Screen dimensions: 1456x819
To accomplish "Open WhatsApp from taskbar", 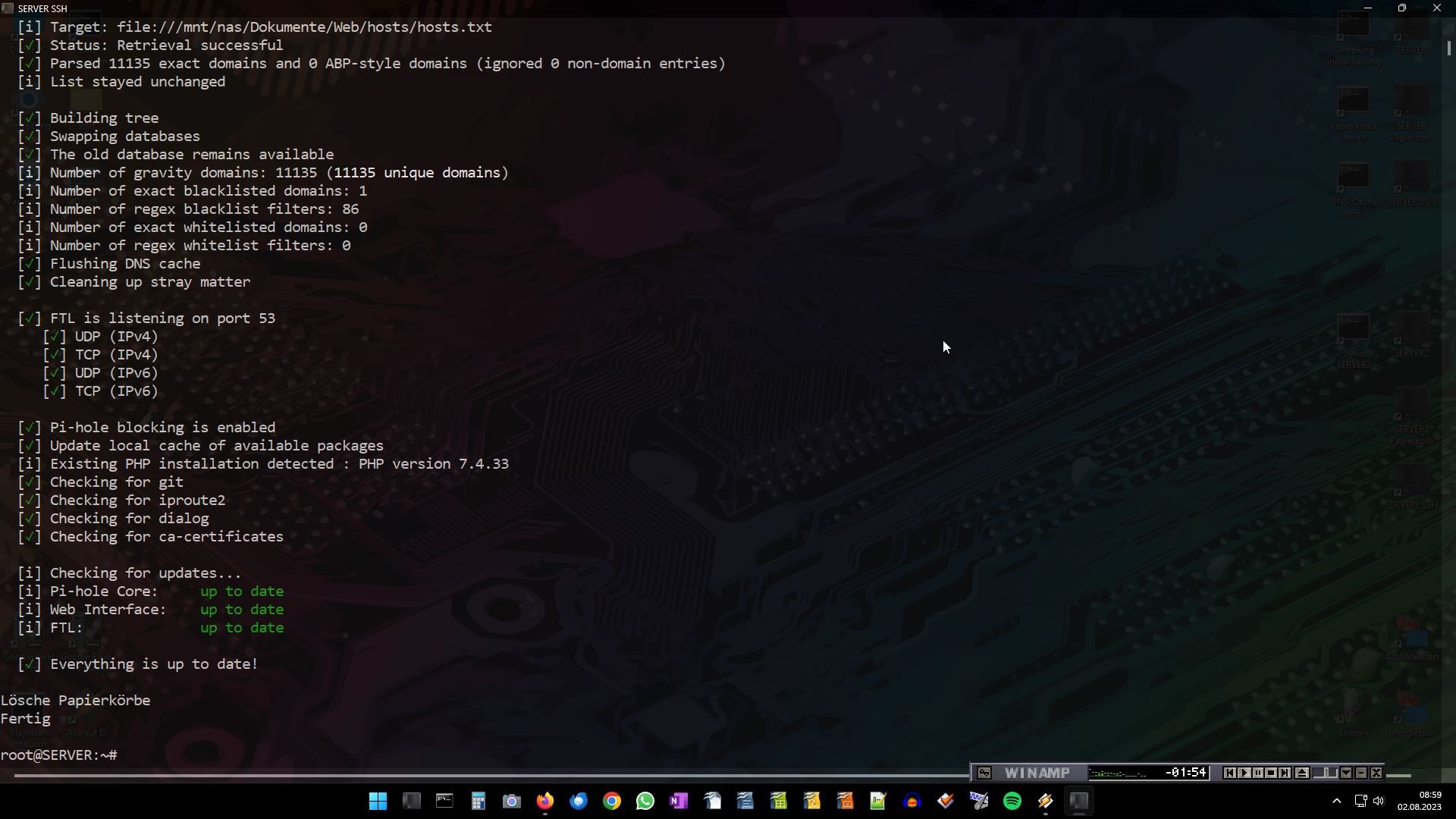I will coord(645,801).
